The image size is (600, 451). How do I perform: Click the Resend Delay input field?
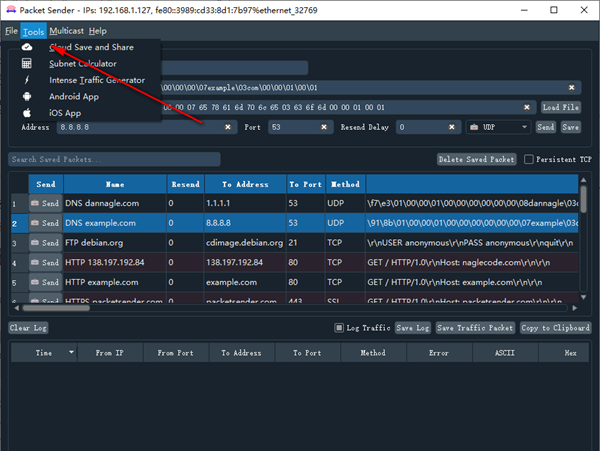(427, 127)
